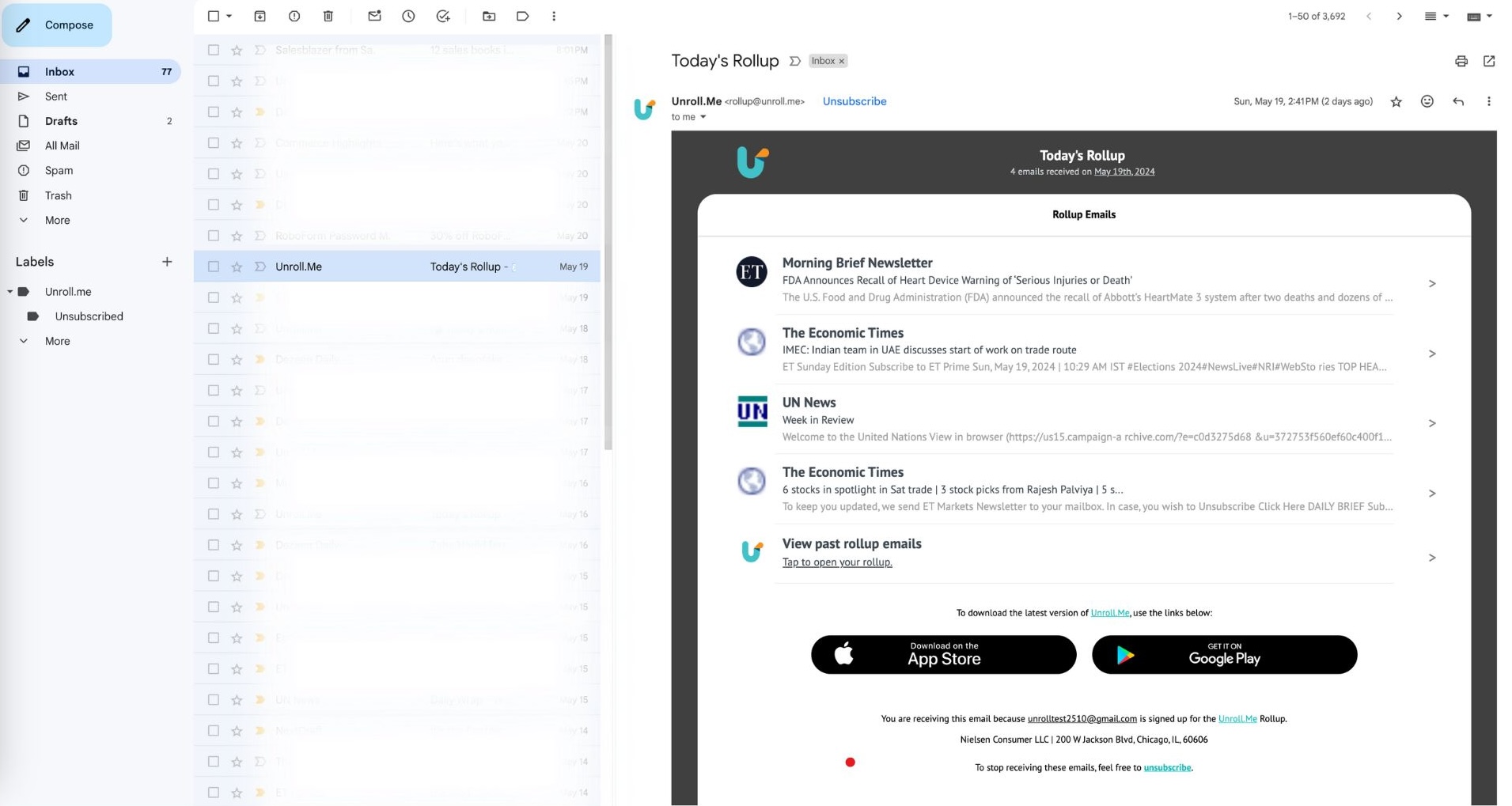The width and height of the screenshot is (1512, 806).
Task: Click Get it on Google Play button
Action: pos(1224,655)
